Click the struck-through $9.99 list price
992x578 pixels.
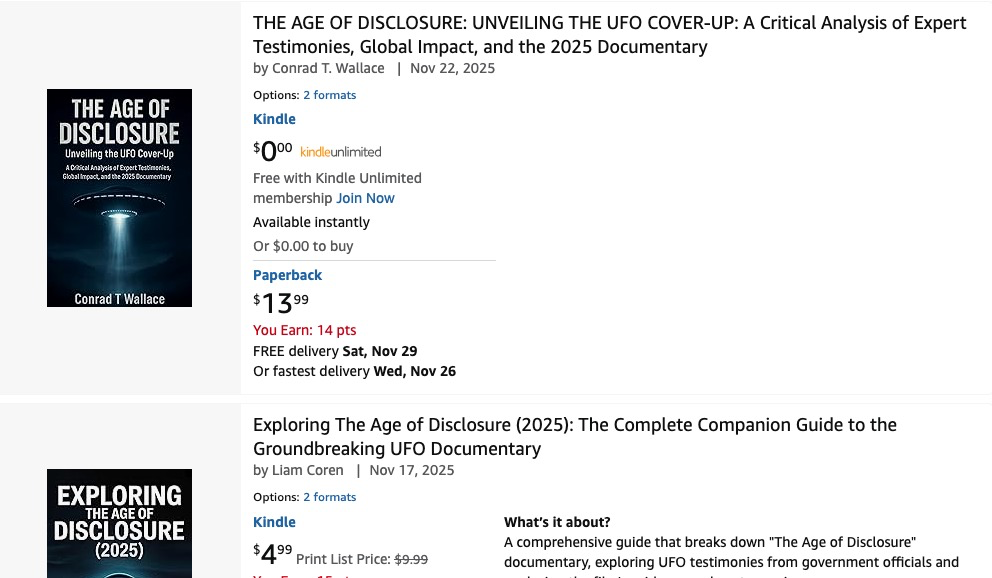(x=411, y=559)
